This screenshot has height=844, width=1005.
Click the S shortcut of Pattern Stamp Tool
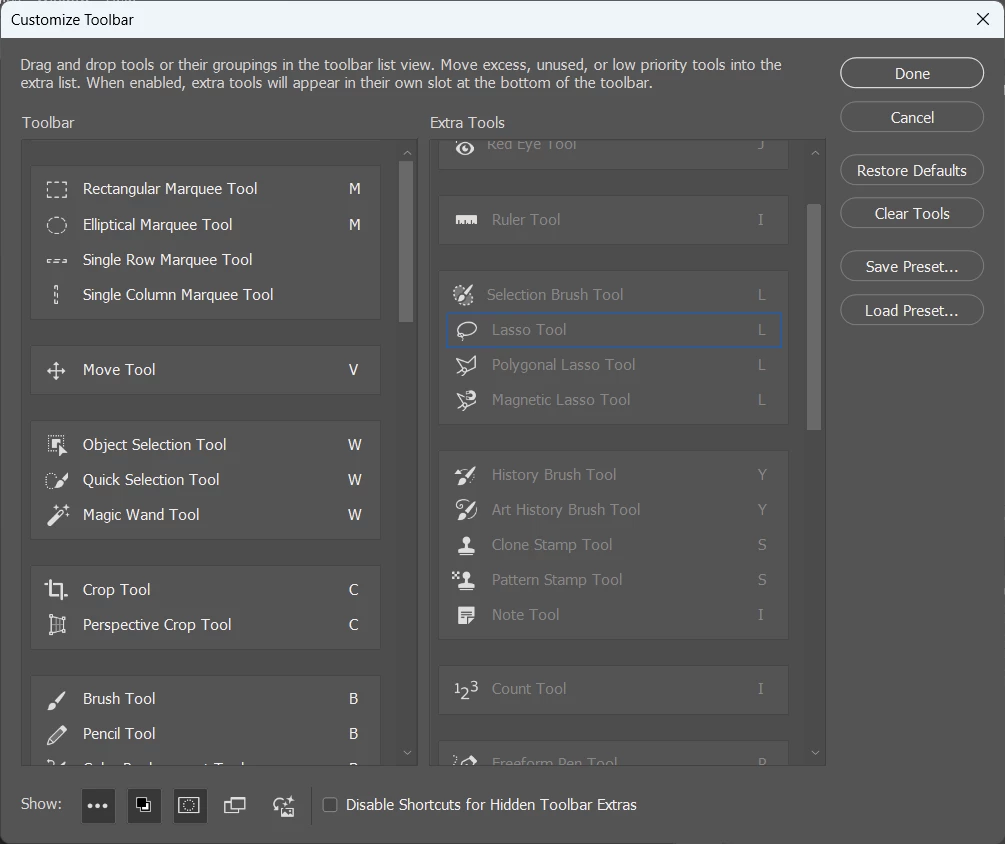761,580
